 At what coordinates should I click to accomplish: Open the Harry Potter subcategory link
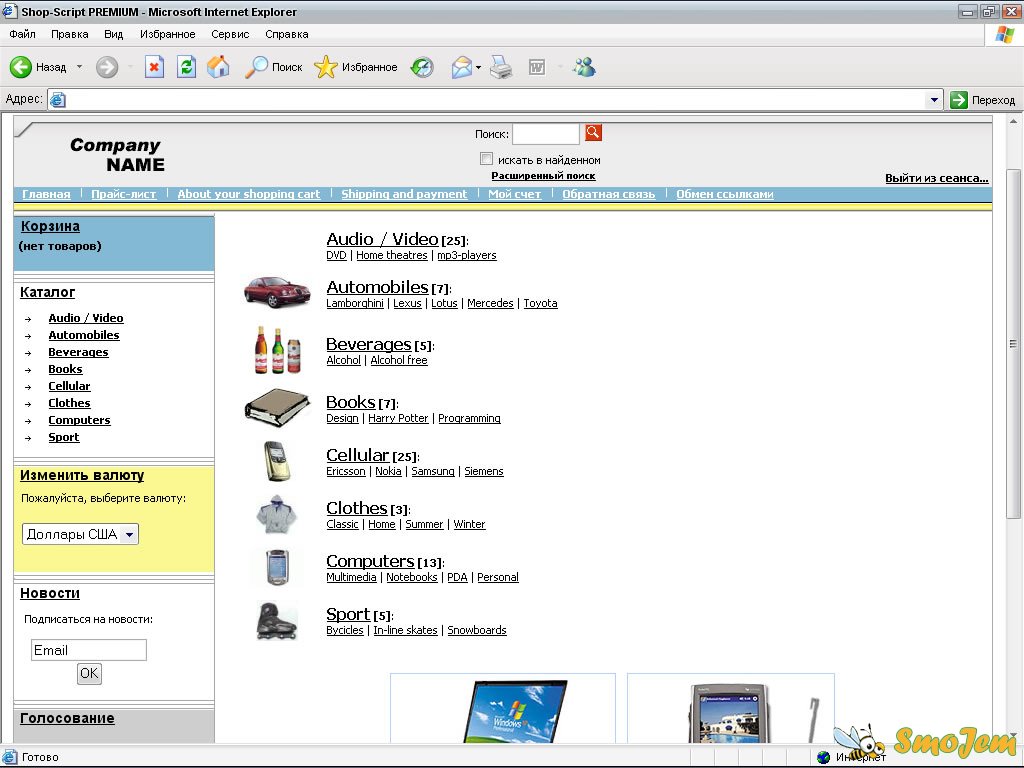pos(398,418)
